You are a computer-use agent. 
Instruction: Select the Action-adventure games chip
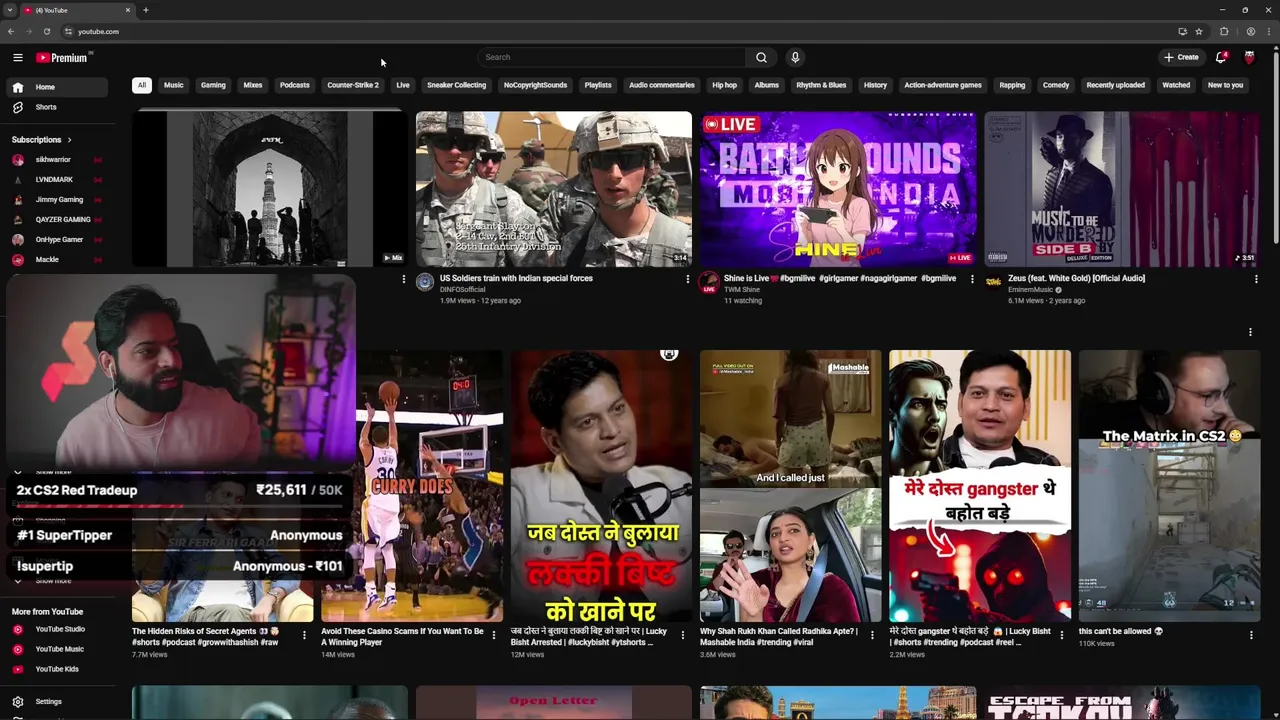pos(943,85)
